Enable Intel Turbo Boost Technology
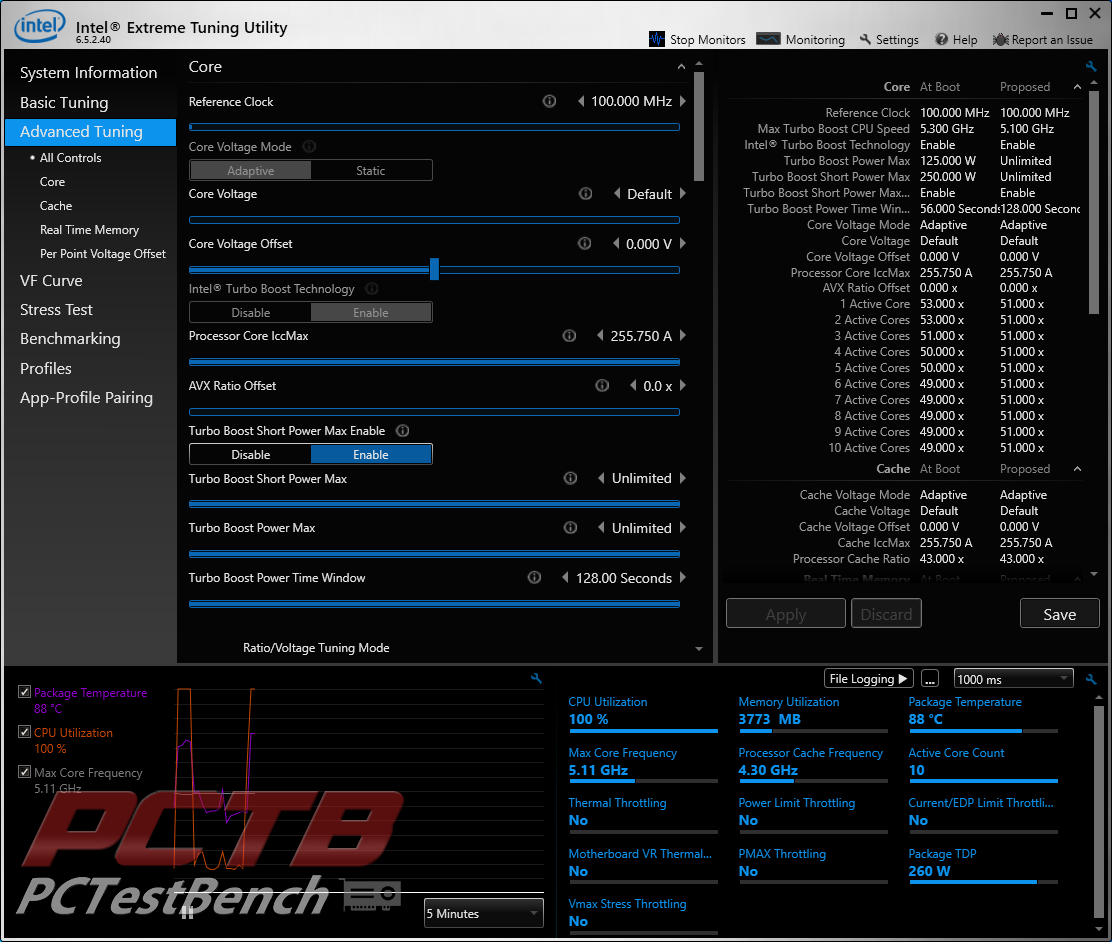Screen dimensions: 1112x942 (x=371, y=312)
